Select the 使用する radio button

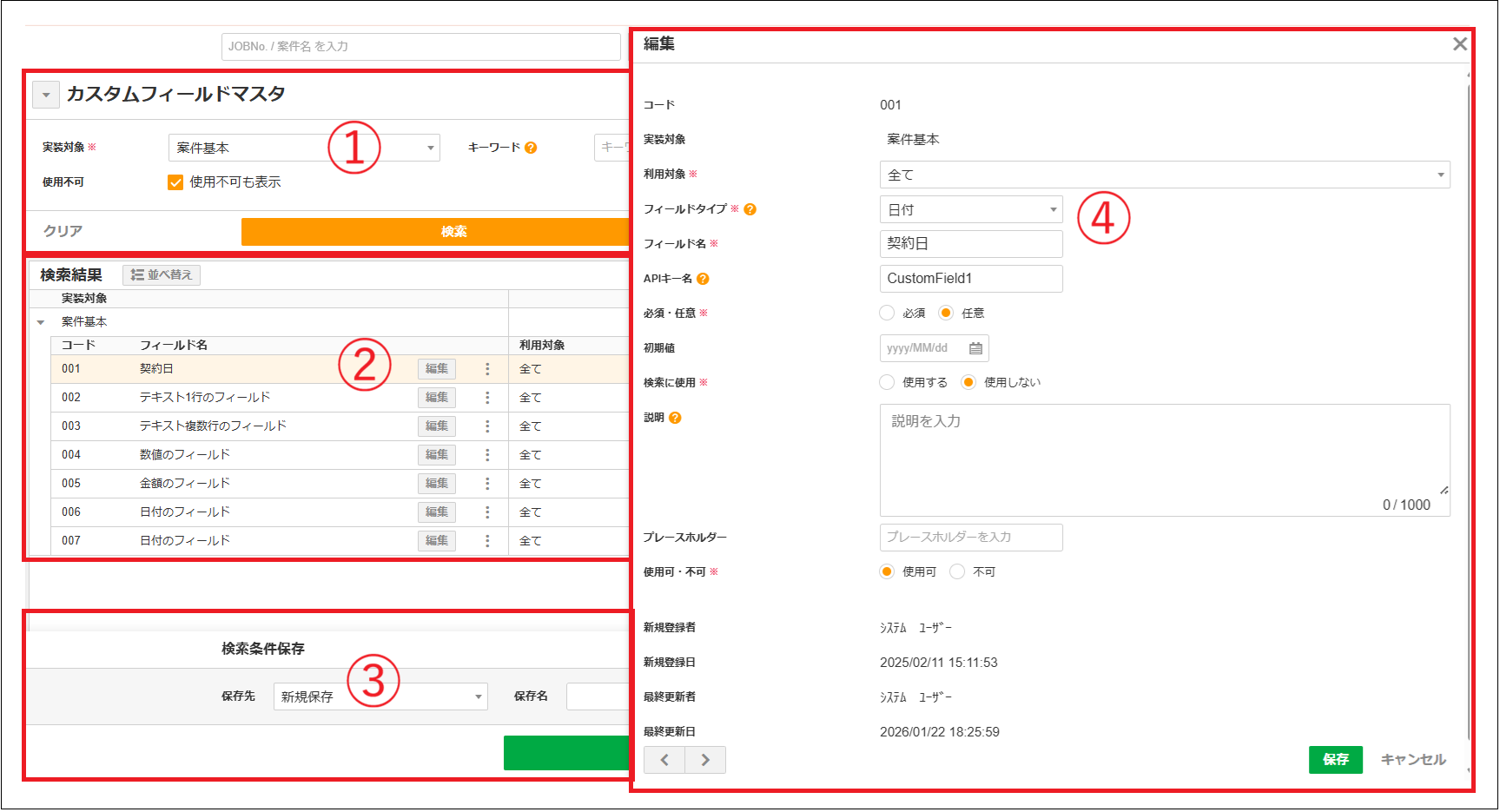point(887,382)
